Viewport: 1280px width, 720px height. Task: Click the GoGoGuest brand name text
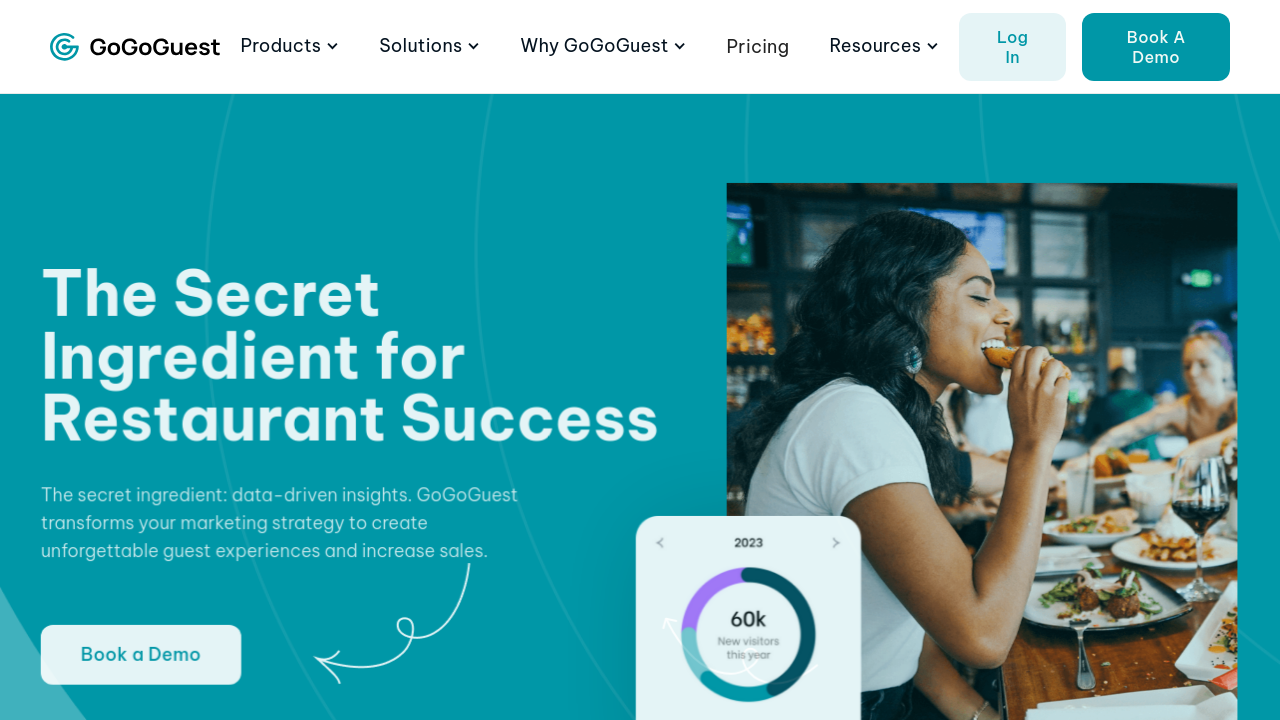point(155,47)
